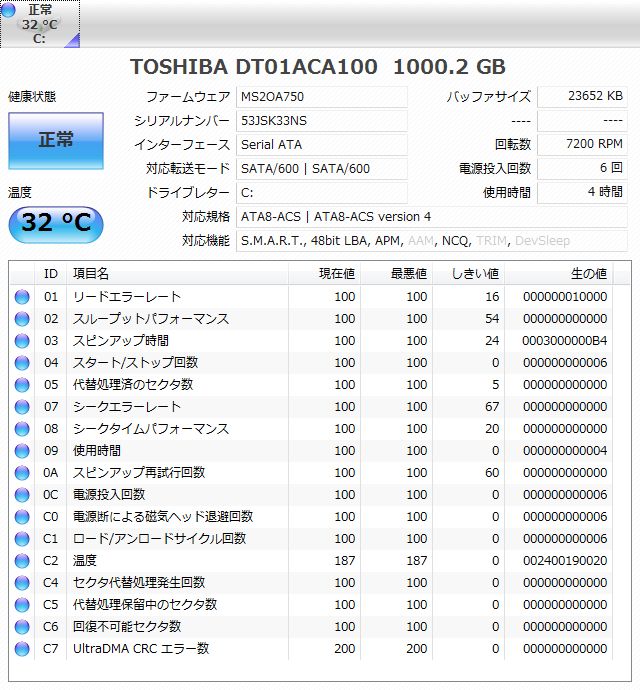Click status icon of row 04 スタート/ストップ回数
Viewport: 640px width, 690px height.
[x=22, y=363]
